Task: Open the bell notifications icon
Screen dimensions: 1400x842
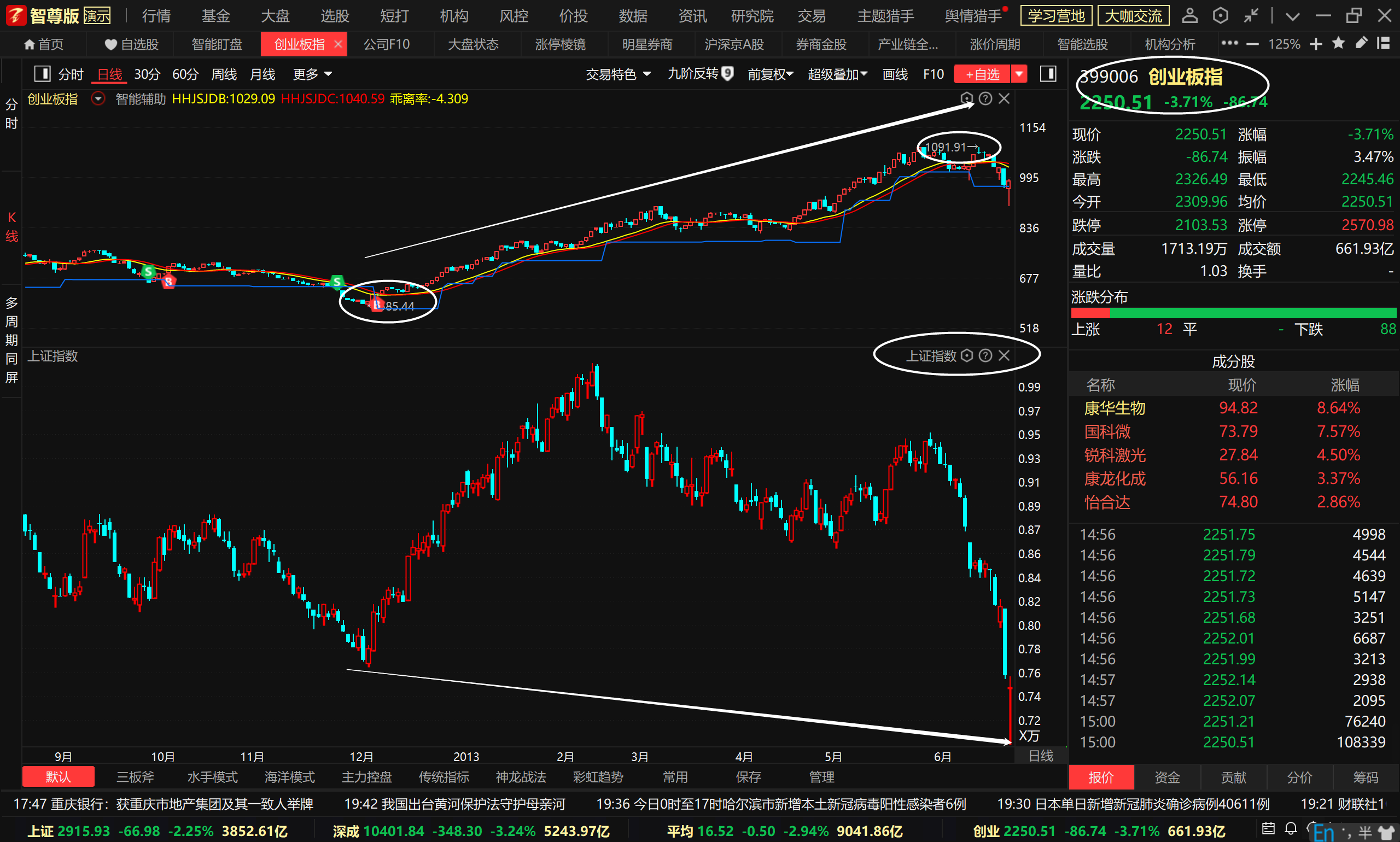Action: coord(1291,828)
